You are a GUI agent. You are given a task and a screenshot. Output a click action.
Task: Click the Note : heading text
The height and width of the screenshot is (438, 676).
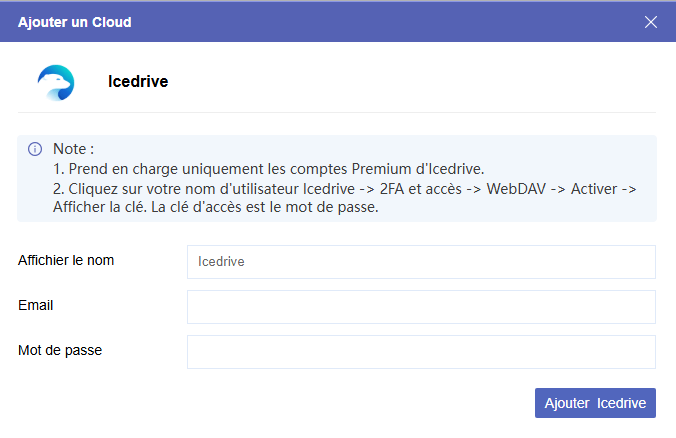pyautogui.click(x=73, y=149)
